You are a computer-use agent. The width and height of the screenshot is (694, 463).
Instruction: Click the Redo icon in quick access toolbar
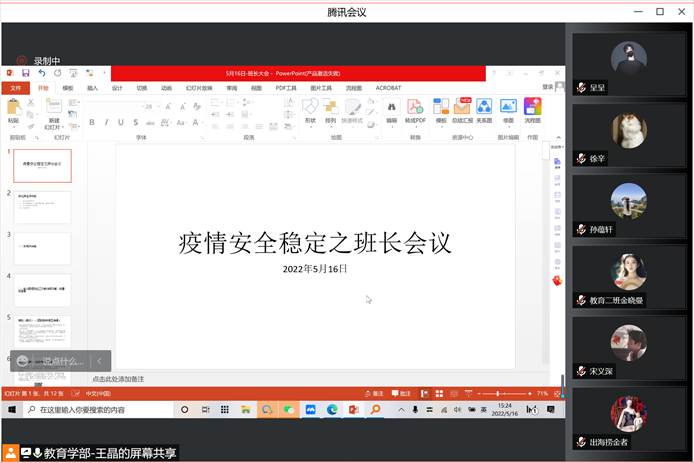click(x=58, y=73)
